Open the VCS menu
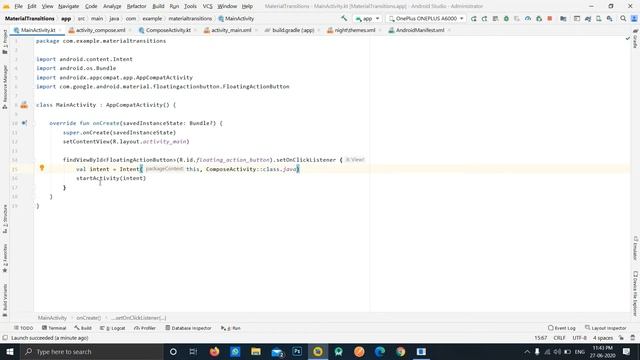Image resolution: width=640 pixels, height=360 pixels. point(207,6)
